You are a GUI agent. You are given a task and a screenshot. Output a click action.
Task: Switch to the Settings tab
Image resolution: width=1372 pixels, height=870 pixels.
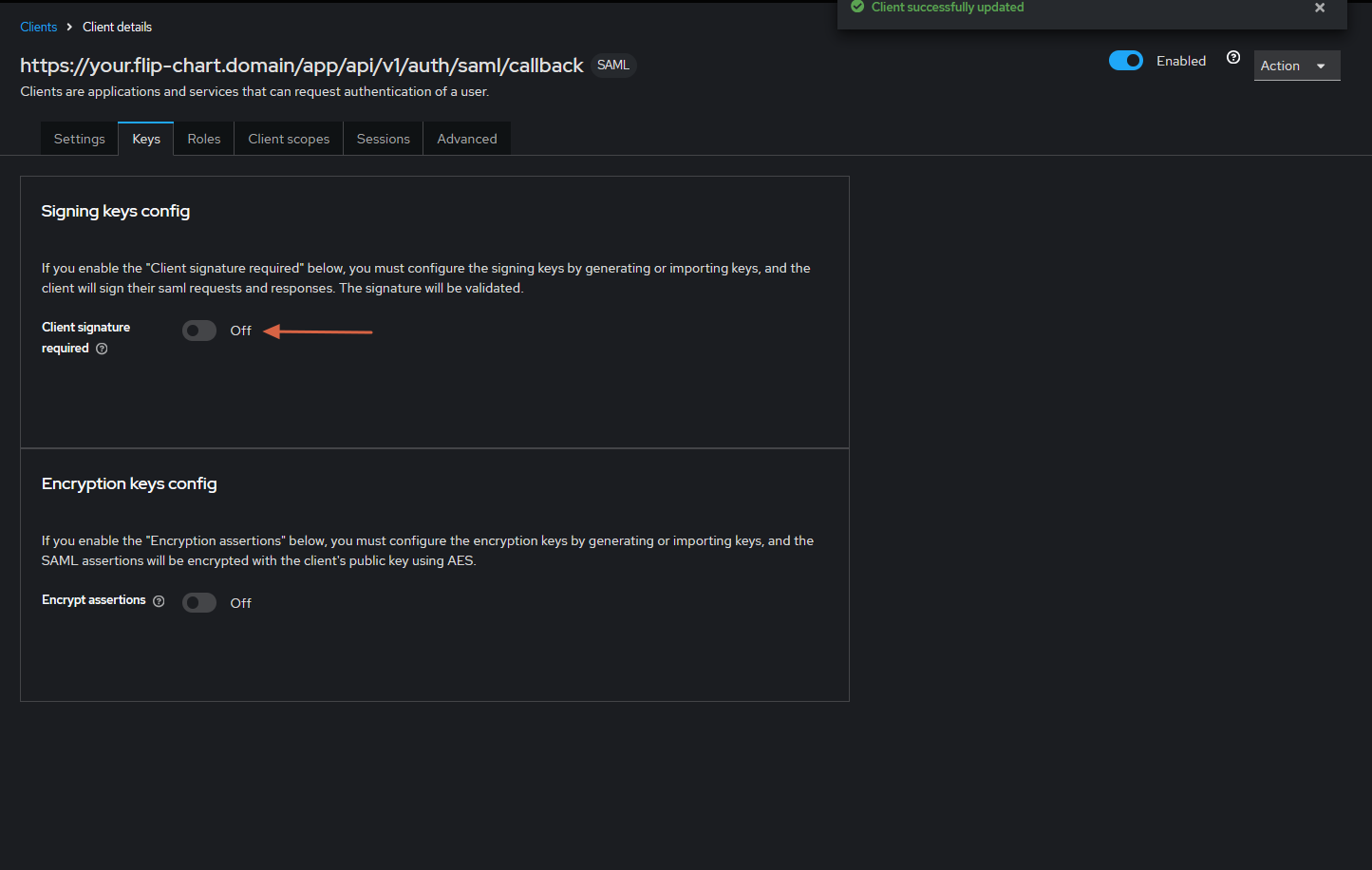pos(80,139)
